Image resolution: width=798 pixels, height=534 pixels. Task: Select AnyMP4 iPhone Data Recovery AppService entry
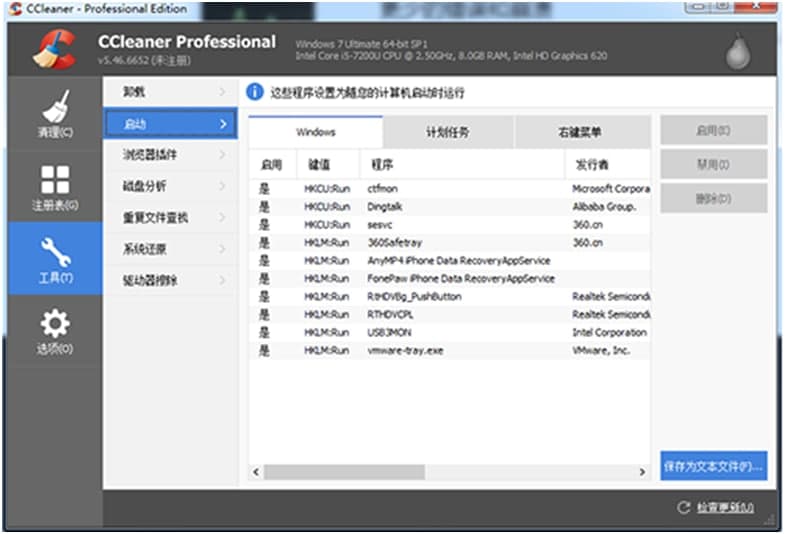click(450, 261)
